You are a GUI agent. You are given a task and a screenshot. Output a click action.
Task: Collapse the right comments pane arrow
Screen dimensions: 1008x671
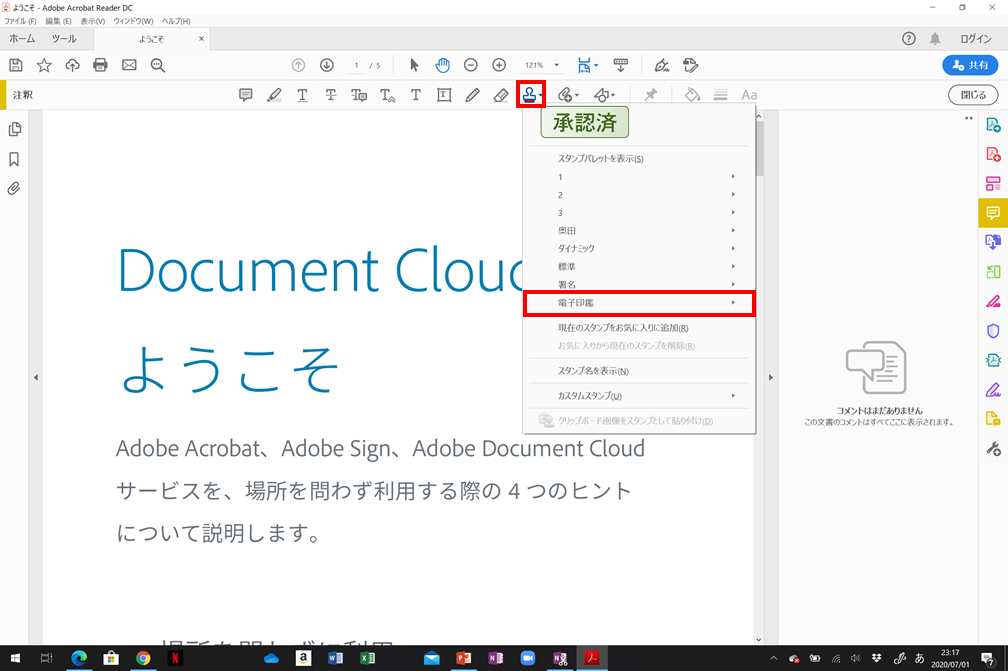[x=771, y=377]
